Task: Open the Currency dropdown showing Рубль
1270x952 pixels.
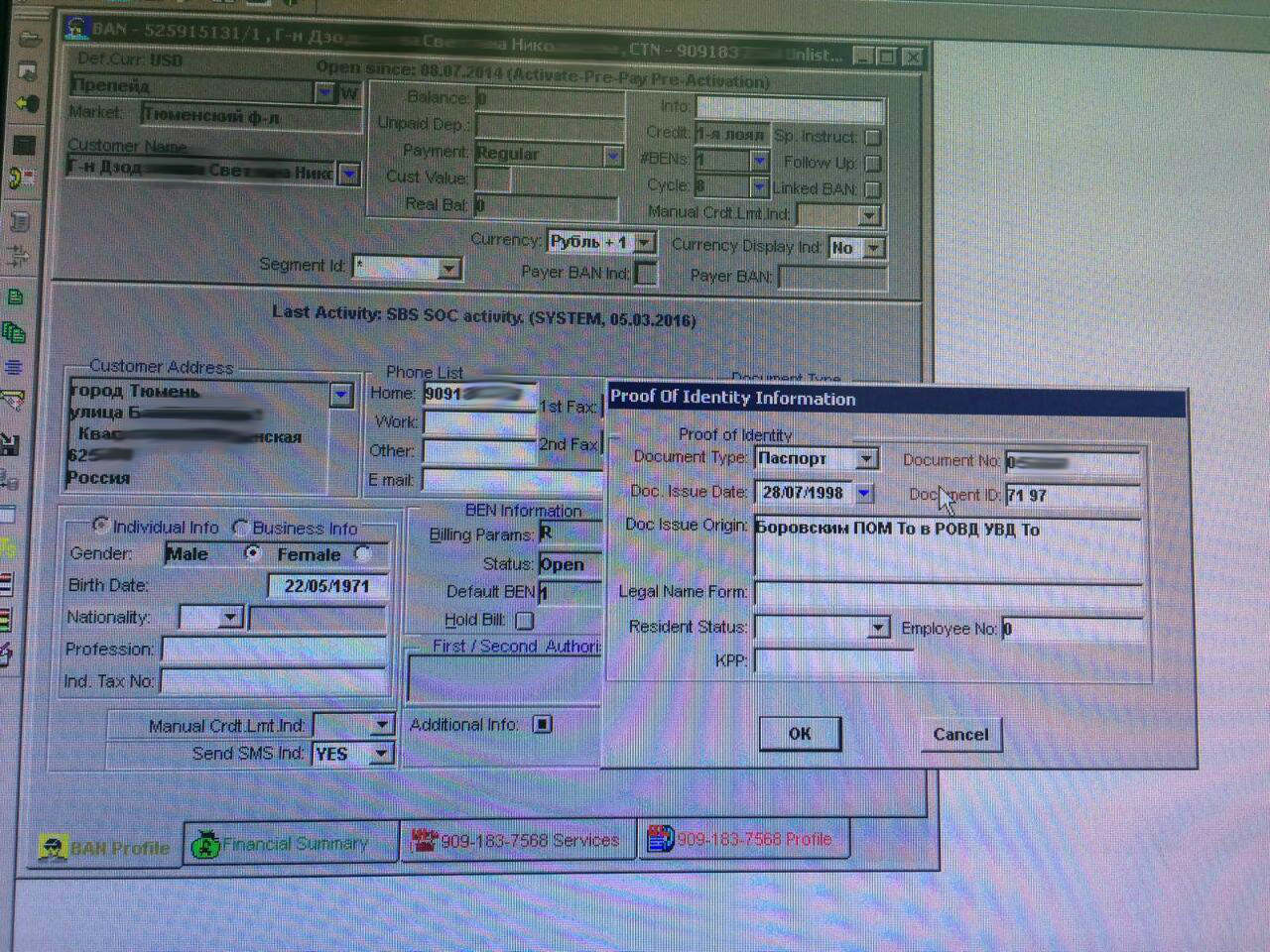Action: pyautogui.click(x=644, y=242)
